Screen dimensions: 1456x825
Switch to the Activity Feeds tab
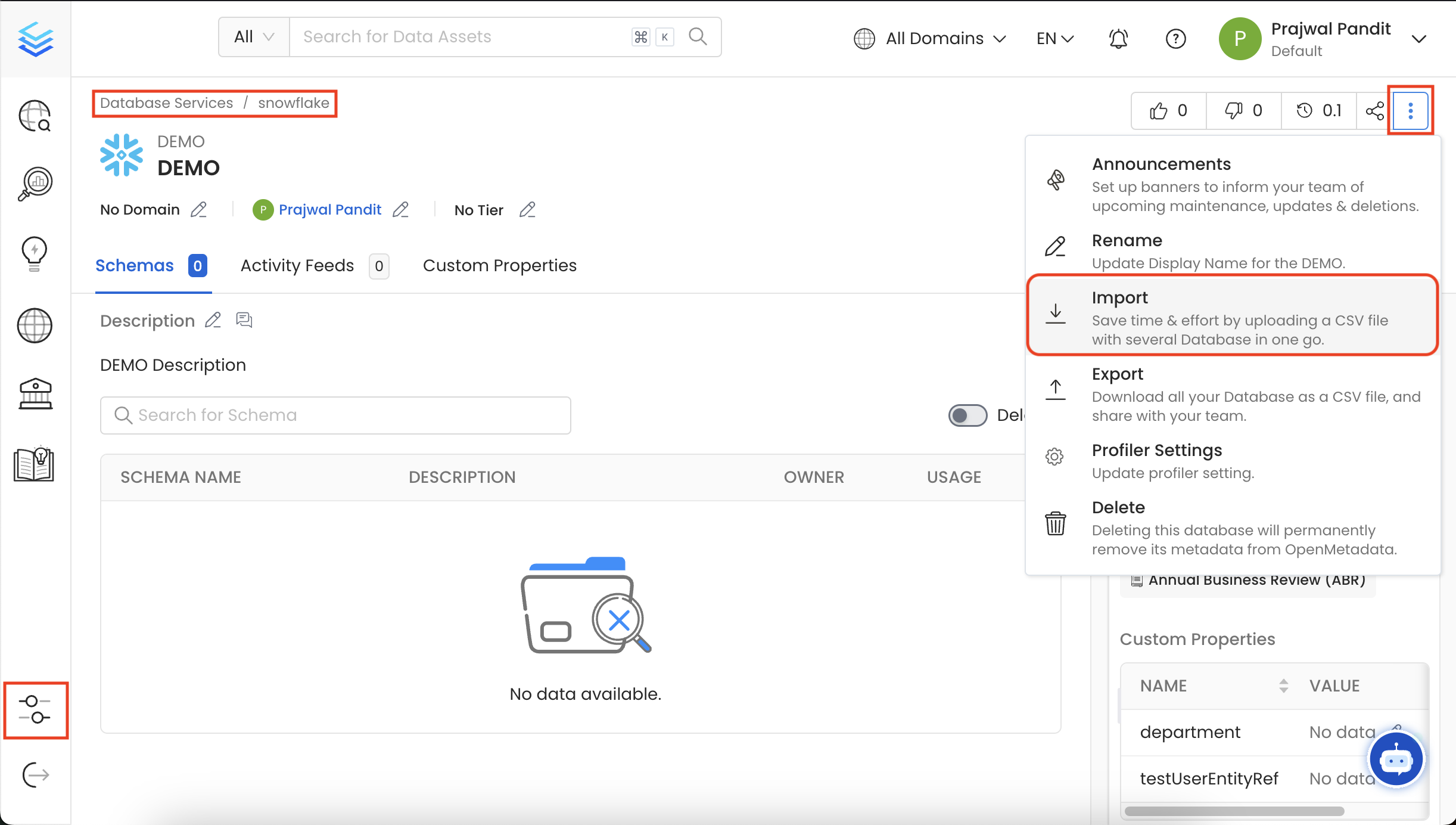(x=297, y=266)
